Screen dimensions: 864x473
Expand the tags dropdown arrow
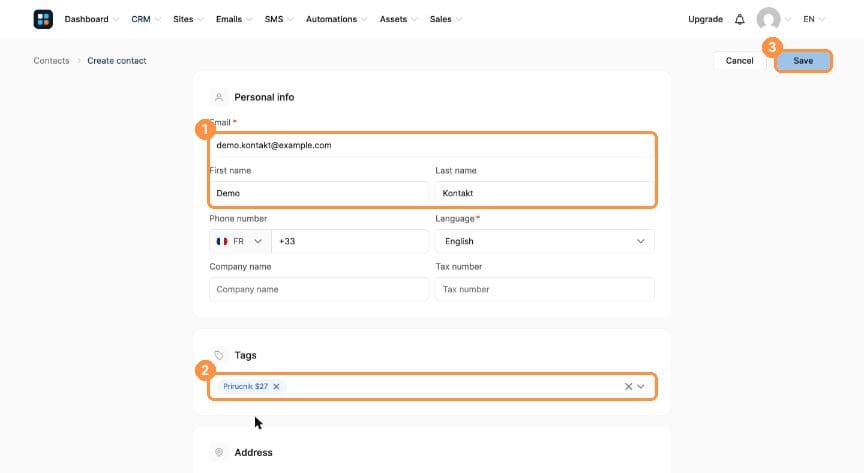[641, 386]
